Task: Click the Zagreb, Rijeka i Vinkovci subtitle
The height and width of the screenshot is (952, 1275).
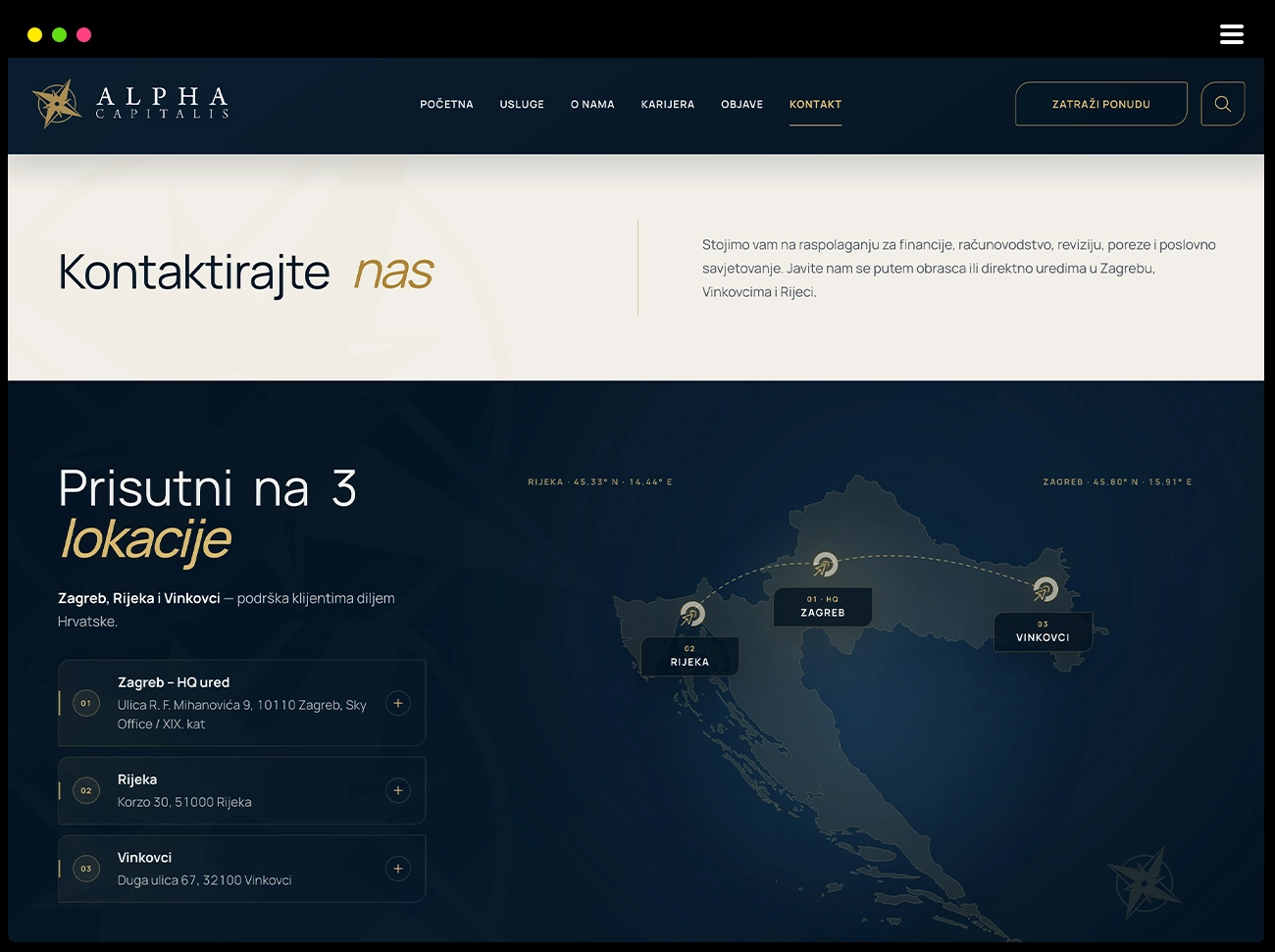Action: click(227, 610)
